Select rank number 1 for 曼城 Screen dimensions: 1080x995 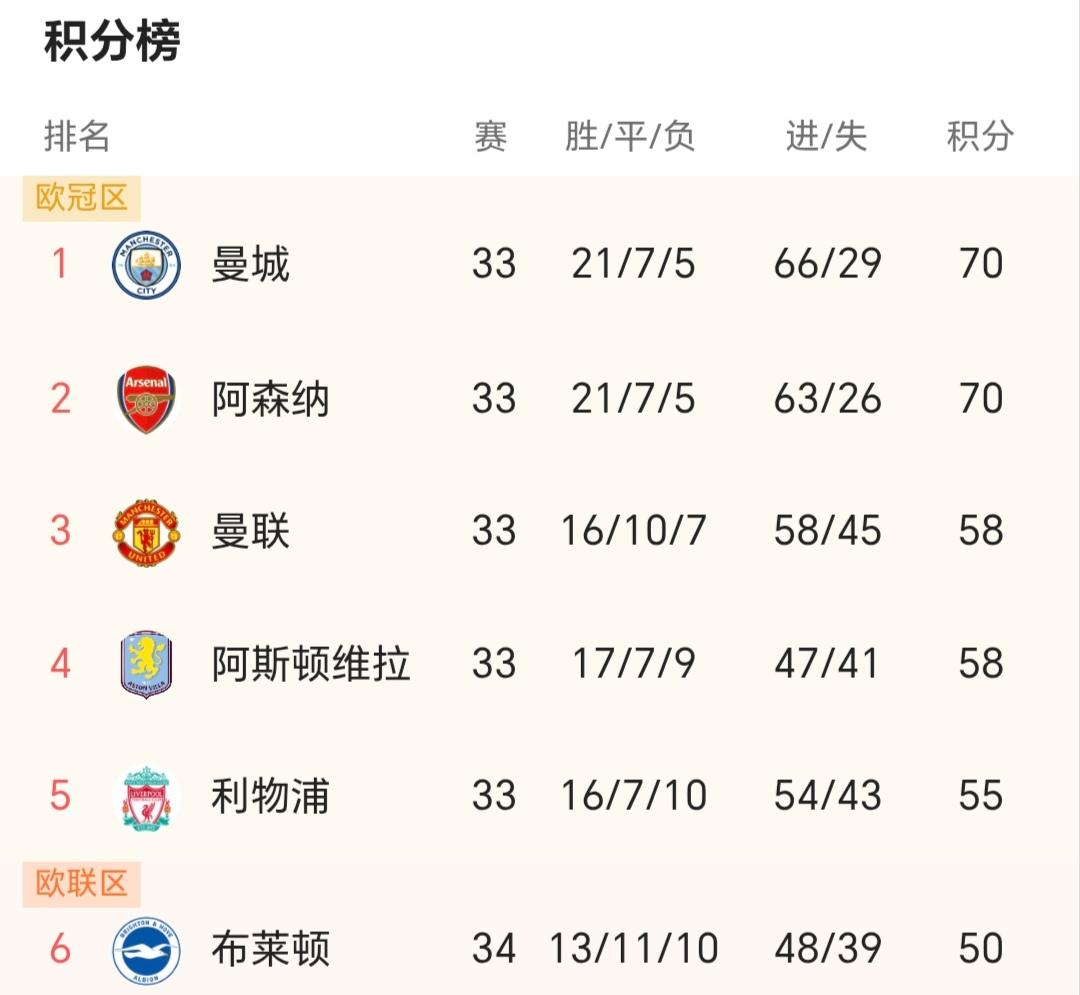[x=57, y=262]
